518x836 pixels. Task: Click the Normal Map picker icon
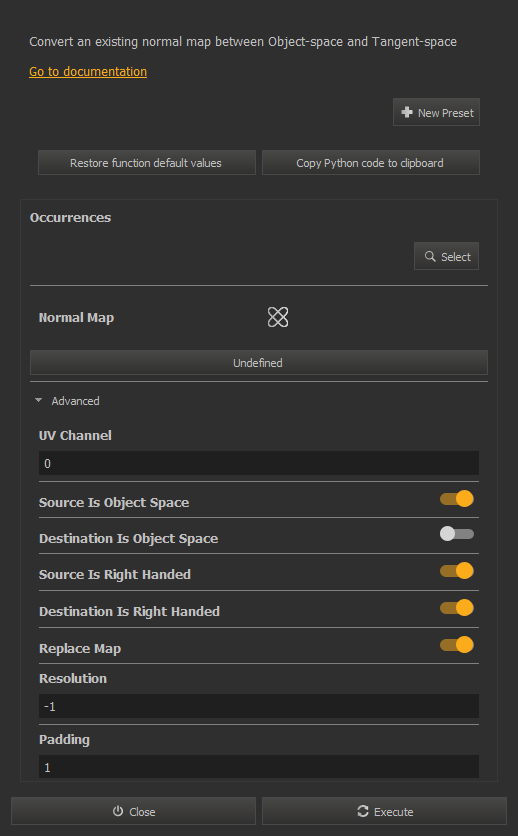click(x=278, y=317)
